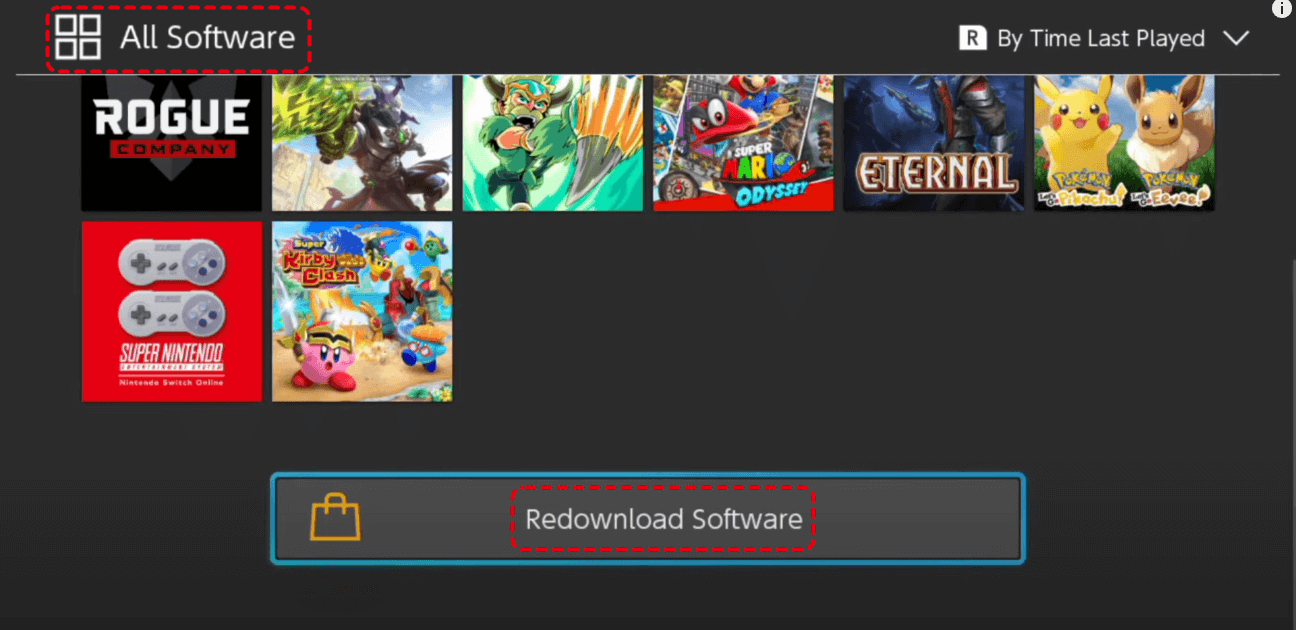Click the "All Software" heading text

pyautogui.click(x=208, y=38)
